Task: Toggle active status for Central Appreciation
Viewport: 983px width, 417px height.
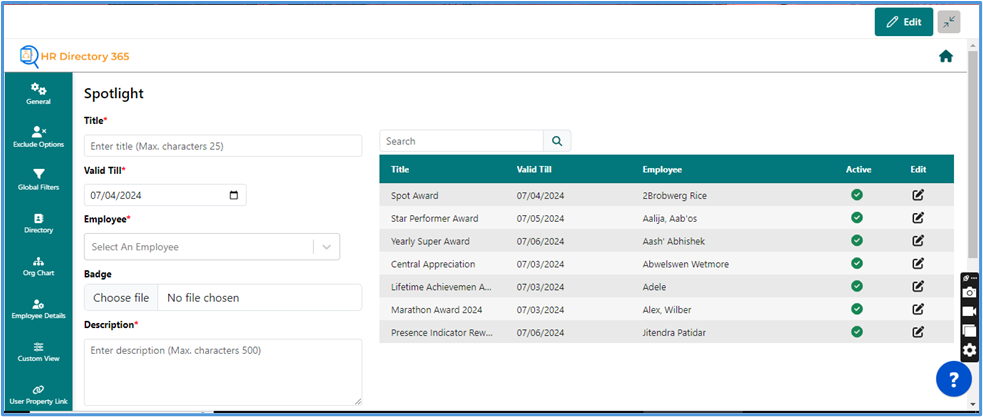Action: point(857,264)
